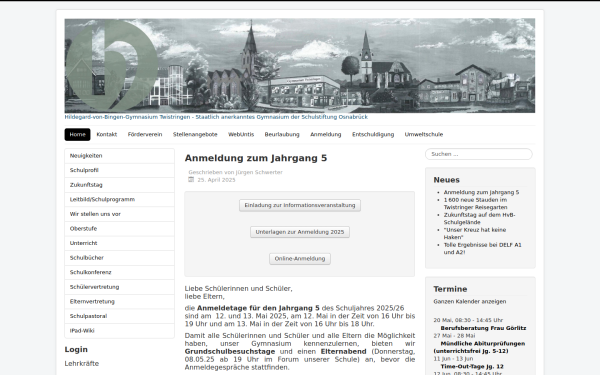The height and width of the screenshot is (375, 600).
Task: Click Einladung zur Informationsveranstaltung button
Action: (x=300, y=205)
